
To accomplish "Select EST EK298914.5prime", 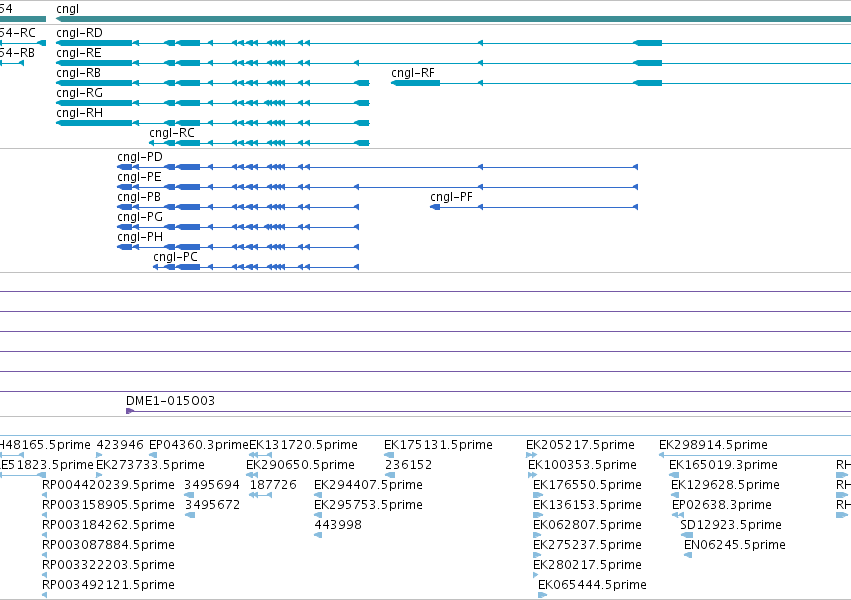I will click(713, 445).
